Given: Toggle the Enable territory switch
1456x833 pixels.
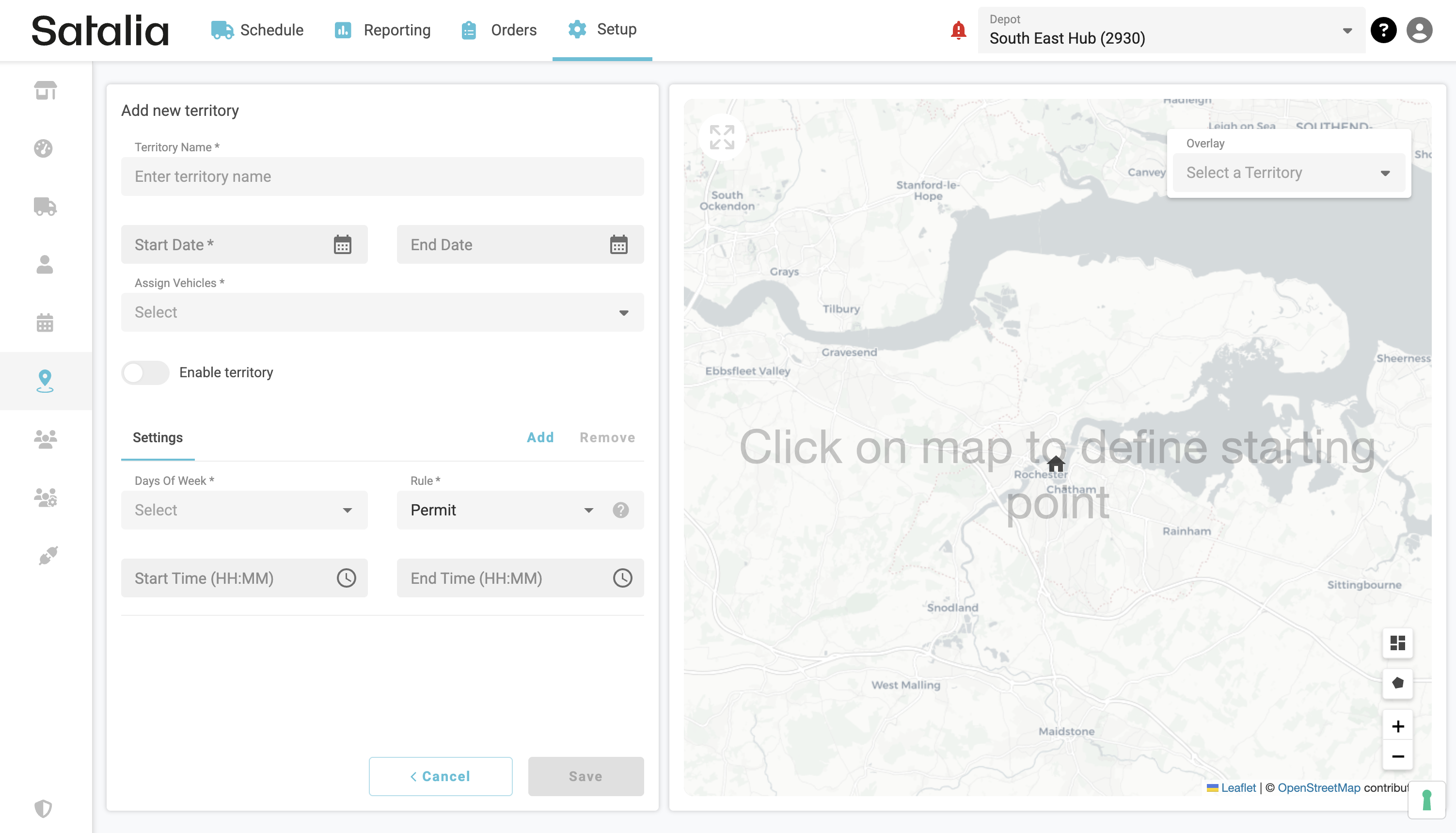Looking at the screenshot, I should (145, 372).
